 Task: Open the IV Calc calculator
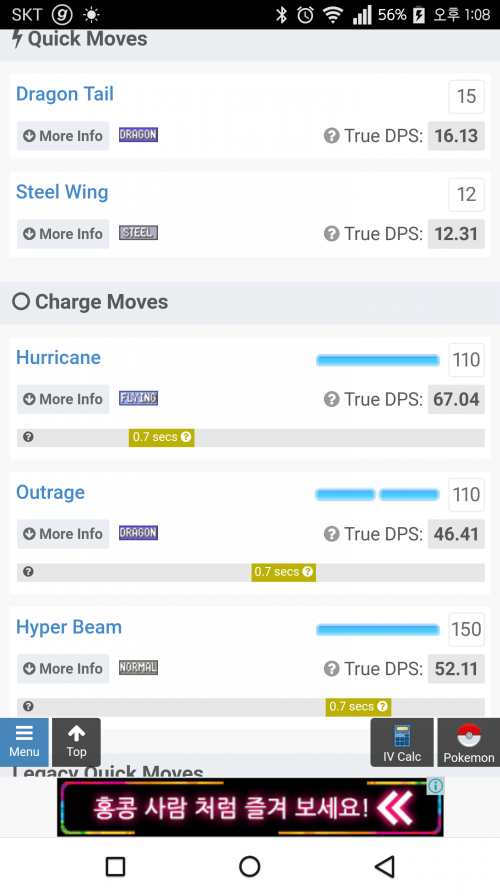402,742
